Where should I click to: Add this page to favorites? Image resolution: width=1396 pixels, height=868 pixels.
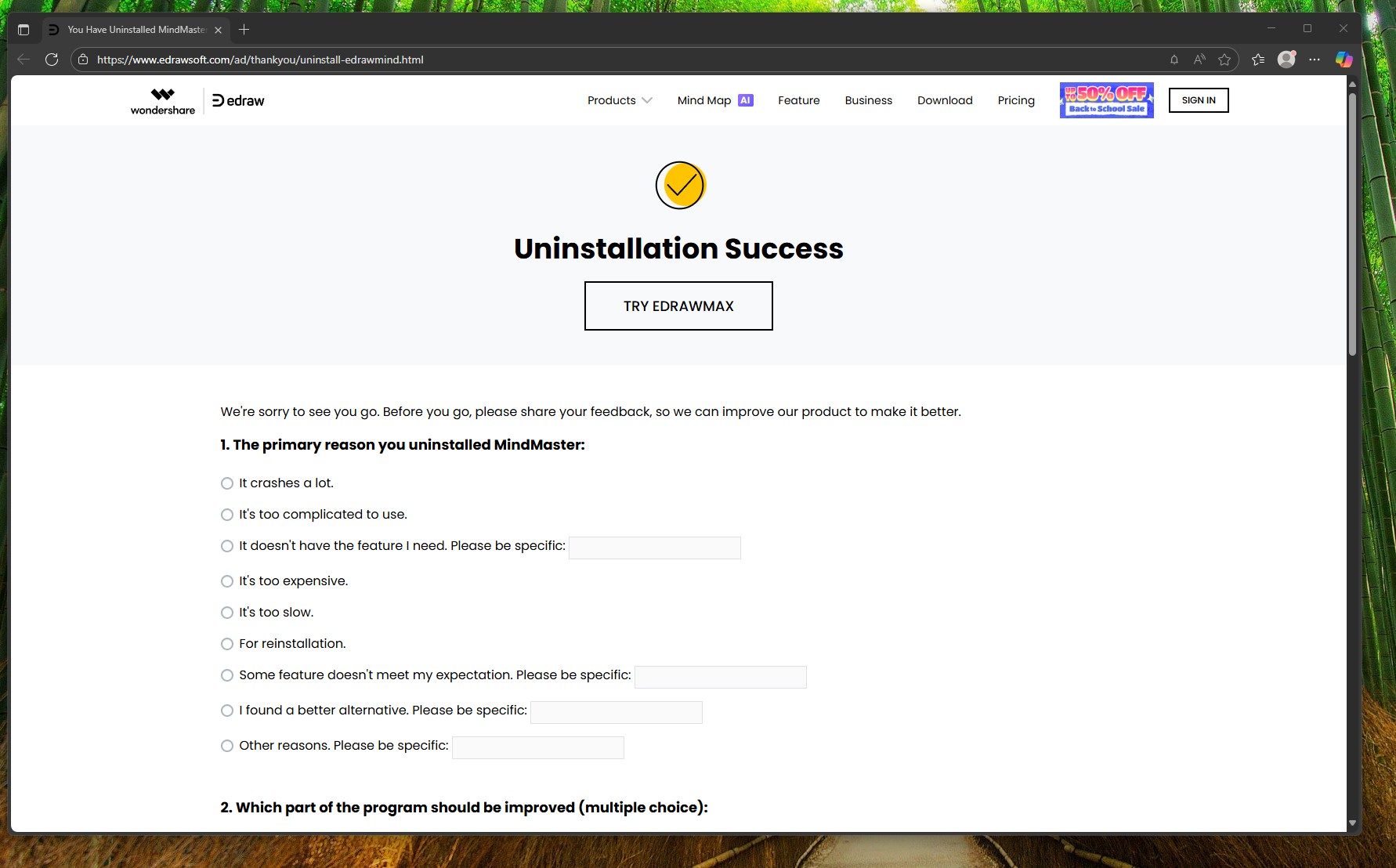point(1224,60)
